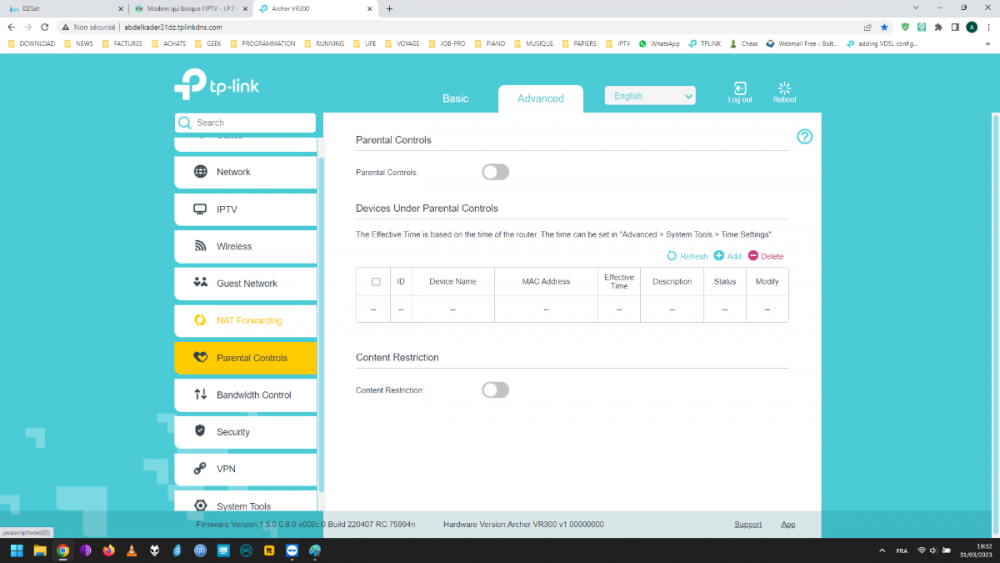The image size is (1000, 563).
Task: Open the English language dropdown
Action: pyautogui.click(x=650, y=96)
